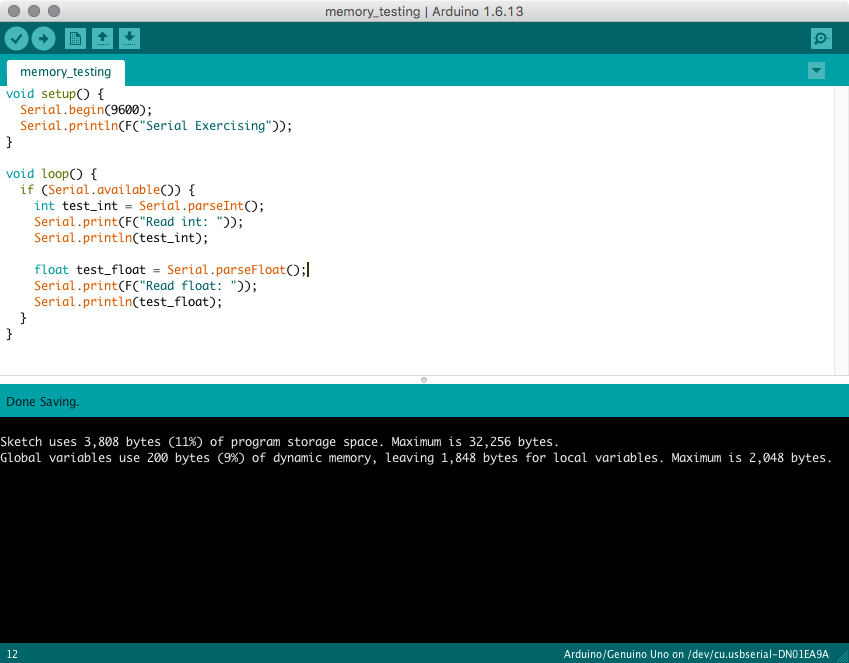849x663 pixels.
Task: Upload the sketch with the arrow icon
Action: point(43,39)
